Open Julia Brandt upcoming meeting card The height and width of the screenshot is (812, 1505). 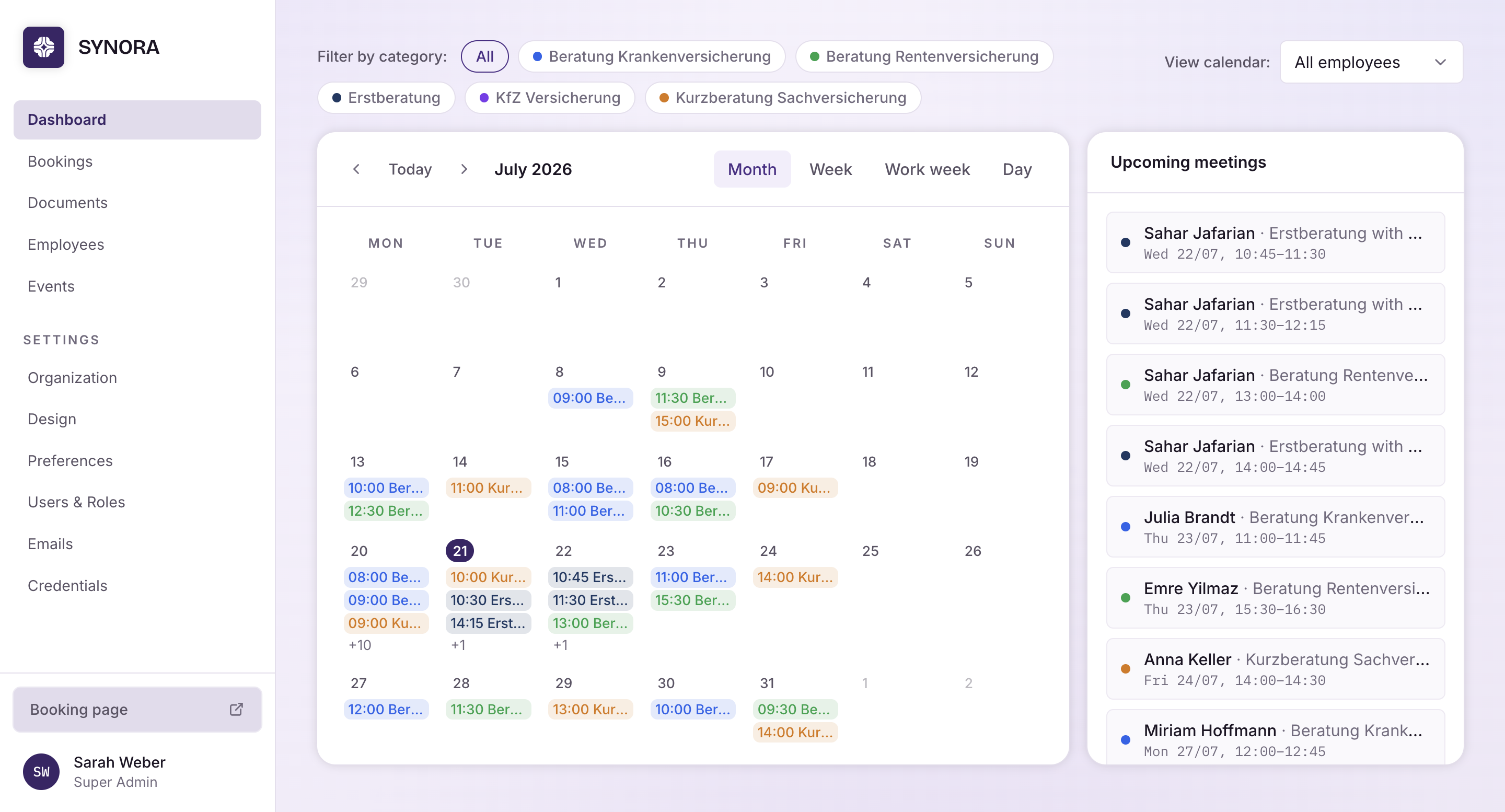pyautogui.click(x=1275, y=526)
